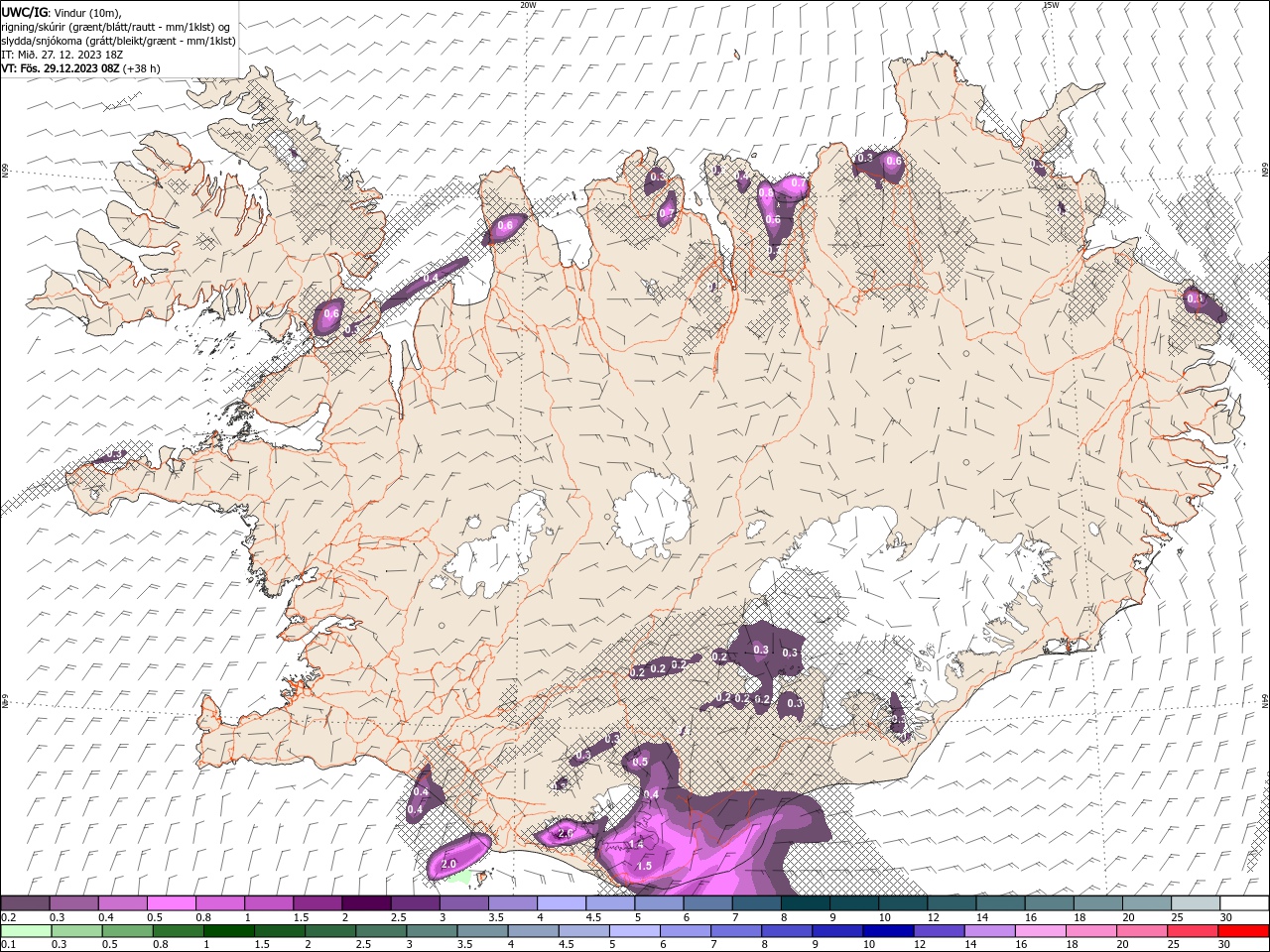Click the 0.7 snowfall value on the north coast
Viewport: 1270px width, 952px height.
pos(797,182)
